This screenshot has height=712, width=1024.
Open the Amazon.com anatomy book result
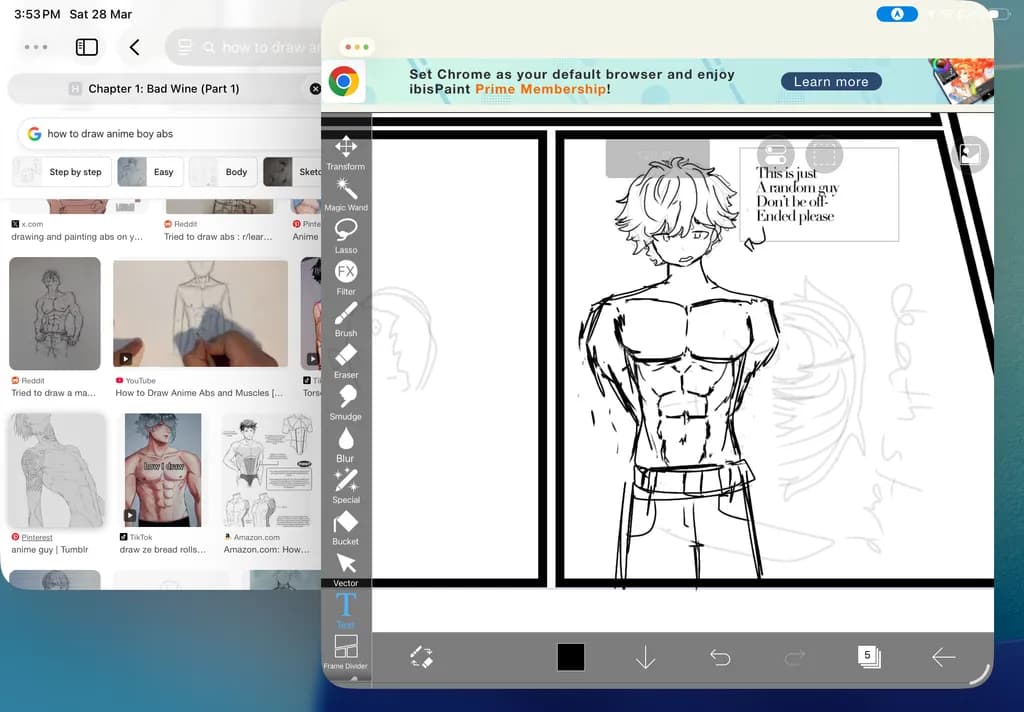tap(268, 470)
